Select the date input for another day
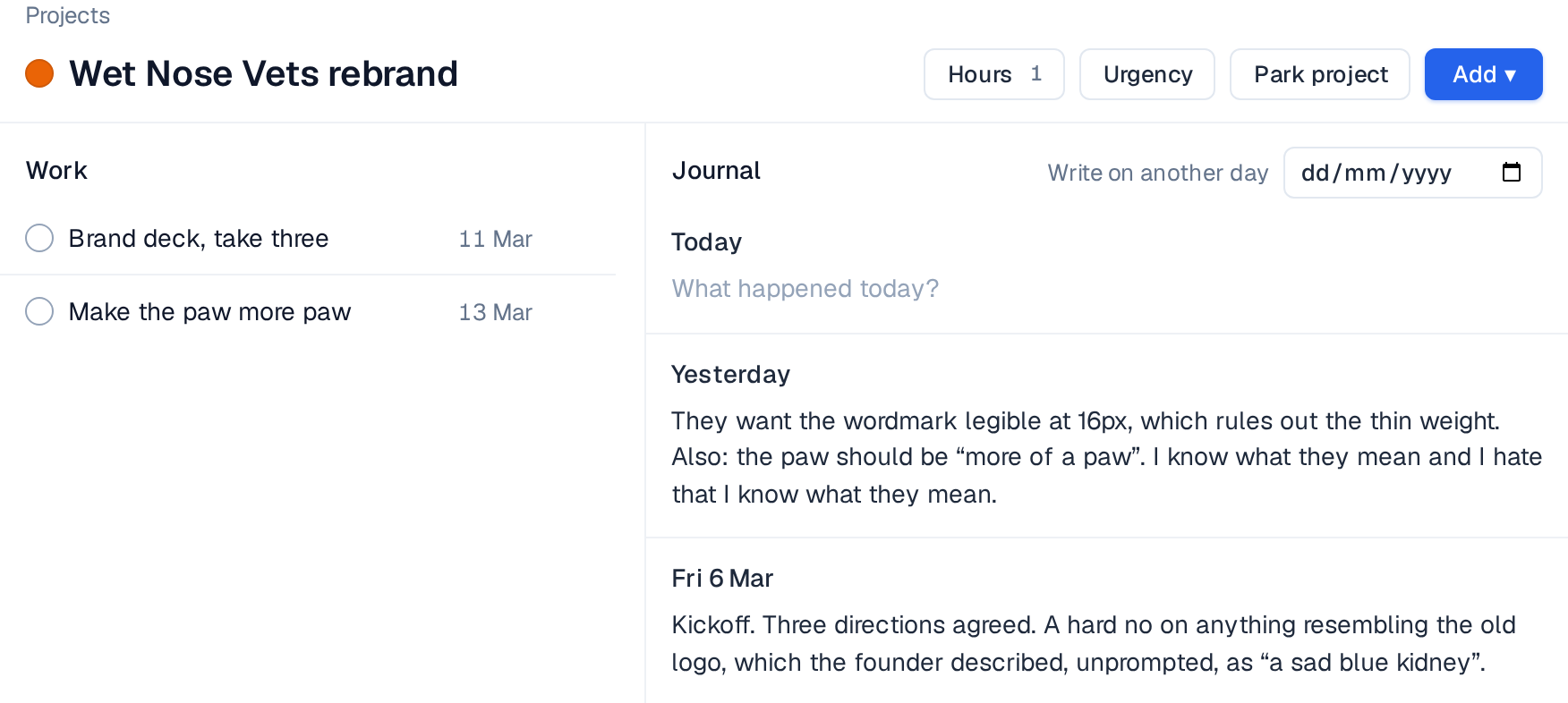 (1412, 173)
